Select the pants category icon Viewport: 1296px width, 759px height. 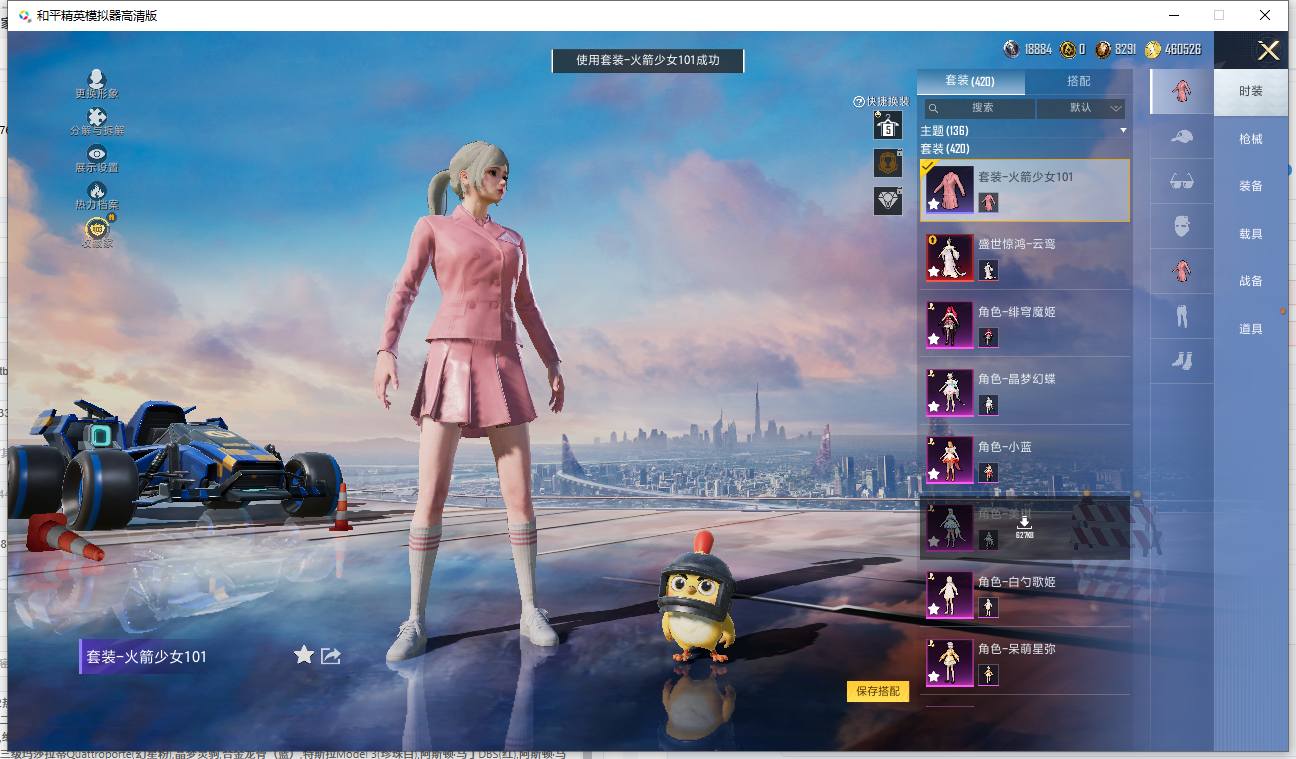(x=1181, y=316)
